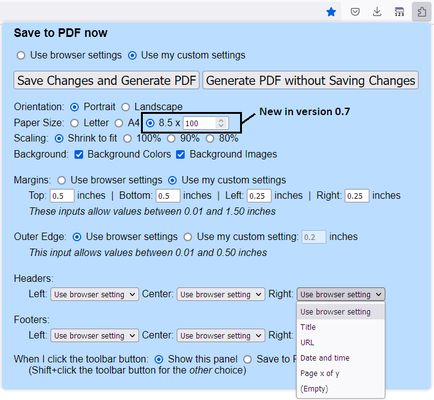Collapse Headers Right dropdown

tap(341, 294)
